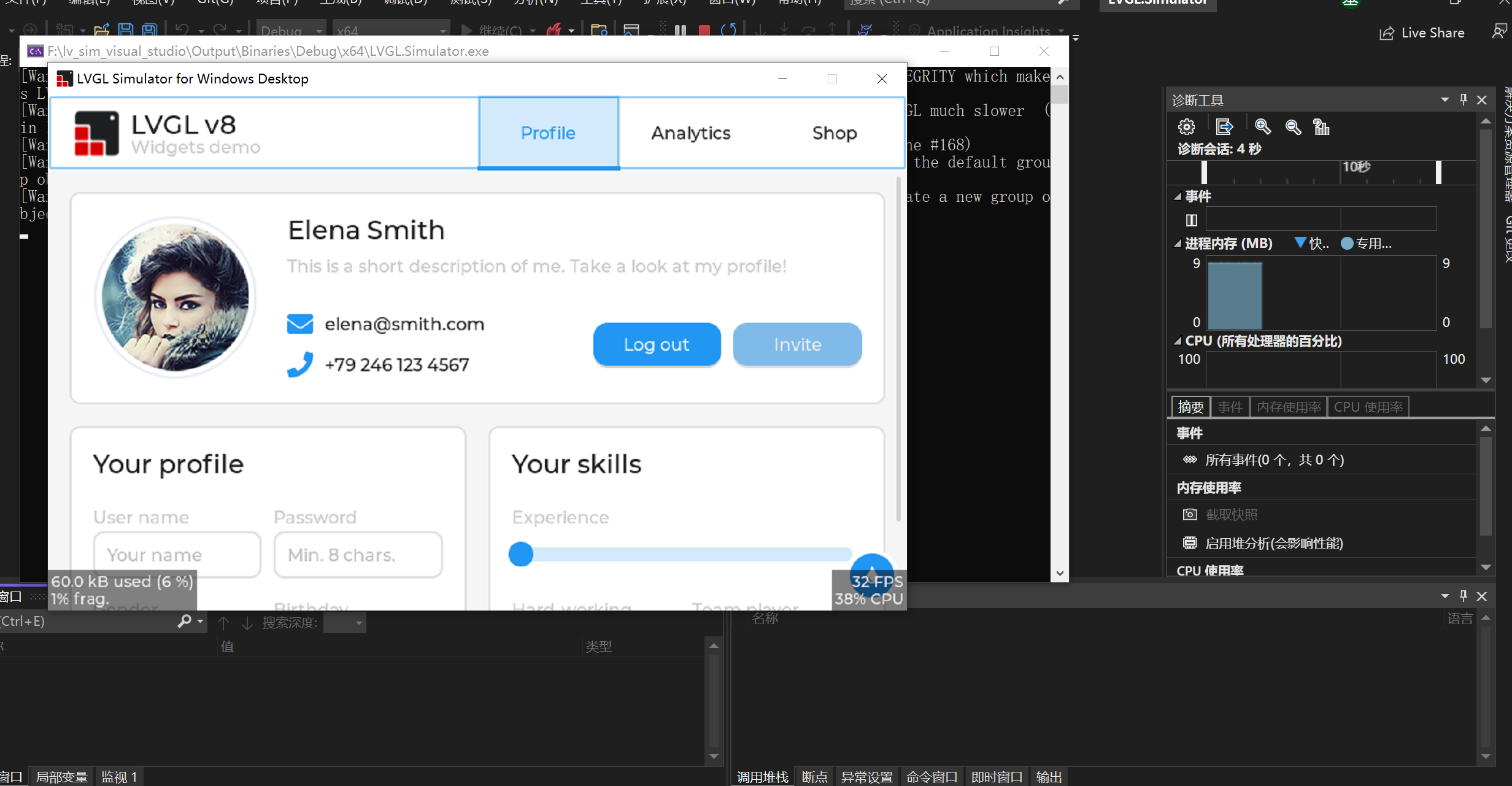The height and width of the screenshot is (786, 1512).
Task: Toggle the events pause tracker icon
Action: [1191, 220]
